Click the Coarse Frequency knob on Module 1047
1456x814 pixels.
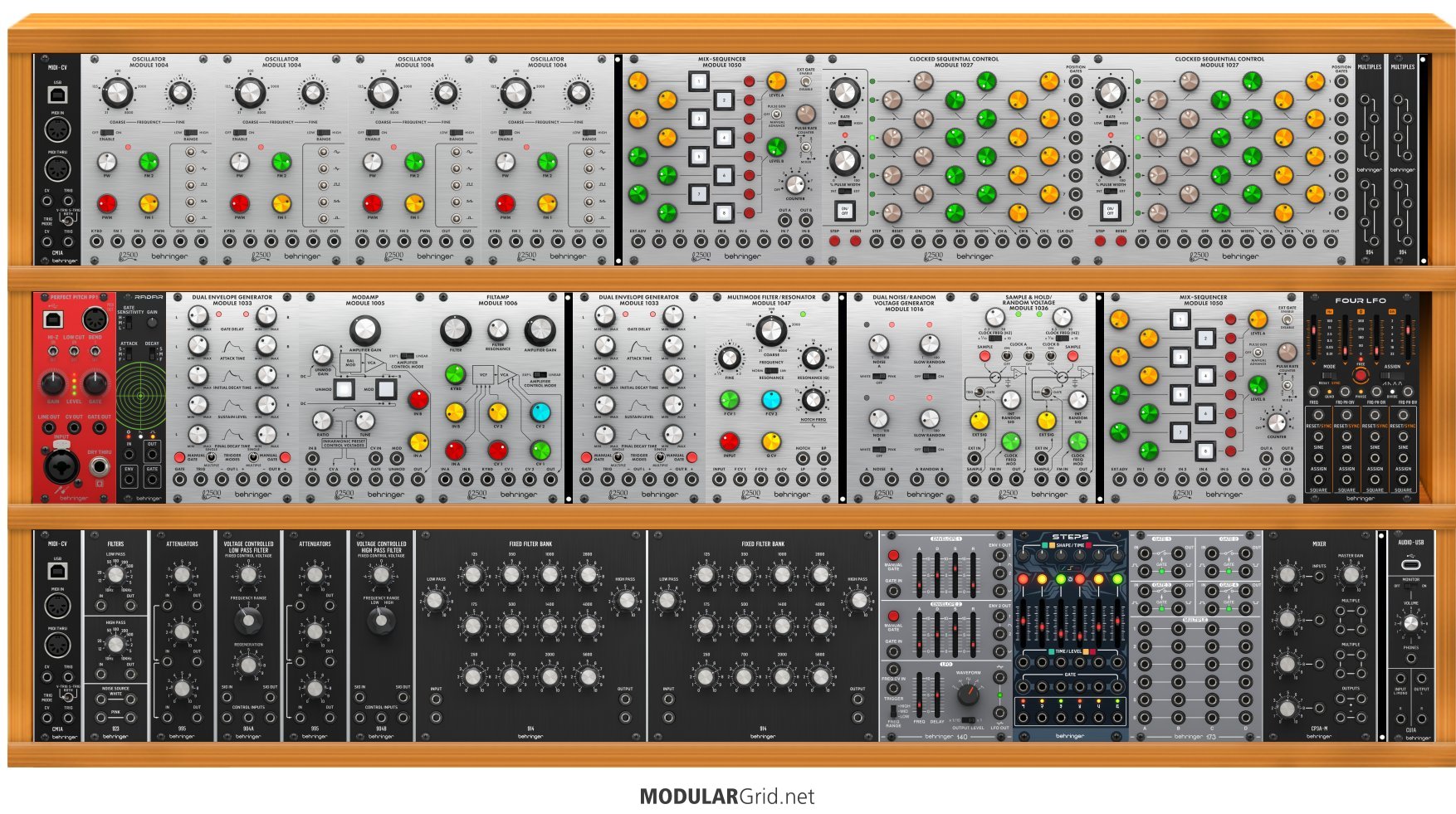tap(770, 330)
